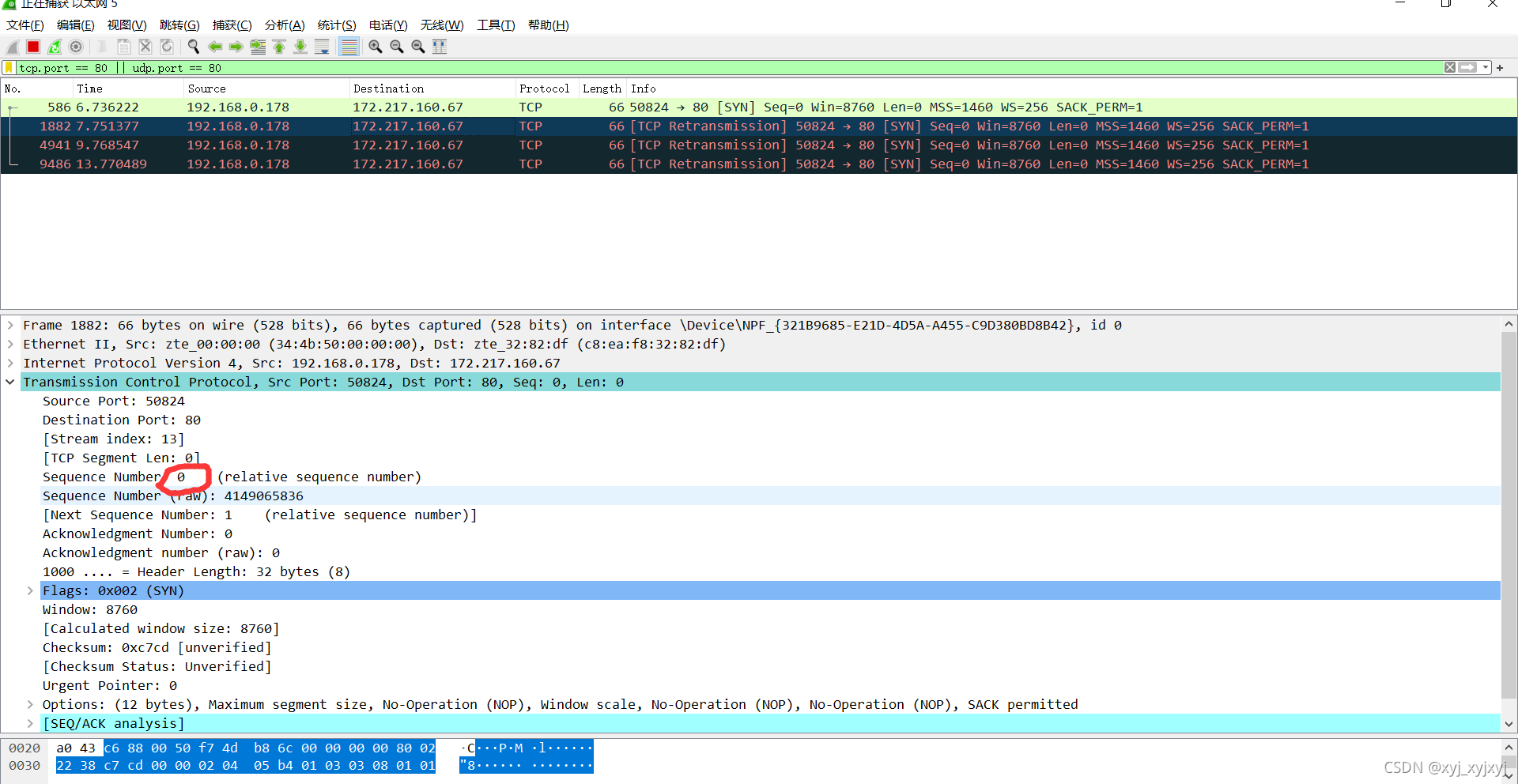Screen dimensions: 1518x784
Task: Toggle auto-scroll during live capture
Action: point(322,47)
